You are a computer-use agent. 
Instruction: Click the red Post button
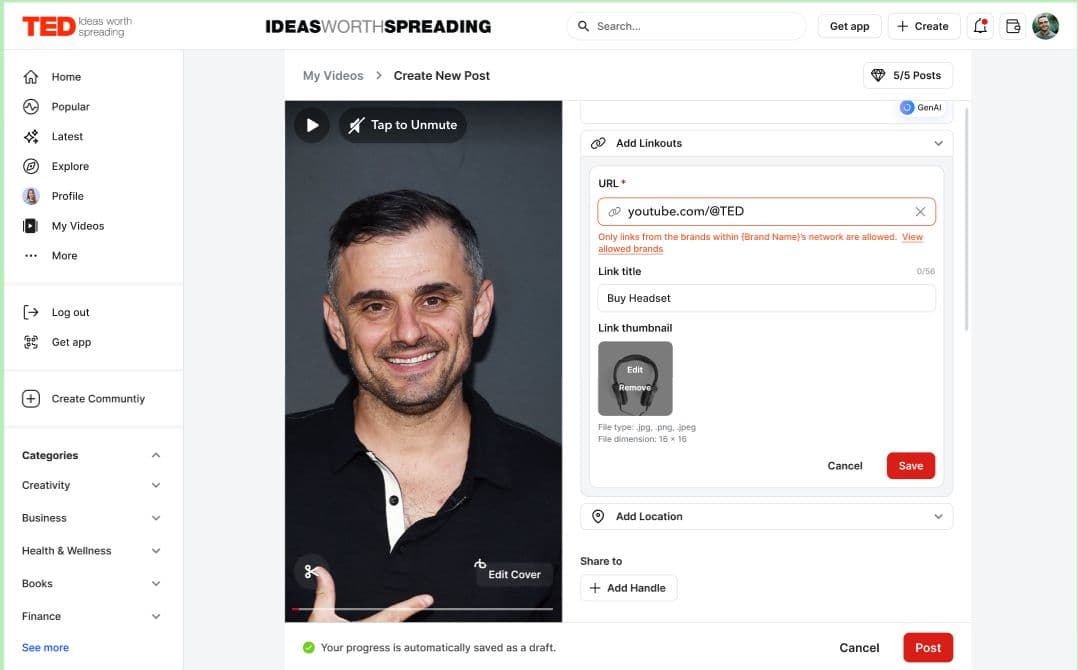pos(927,647)
